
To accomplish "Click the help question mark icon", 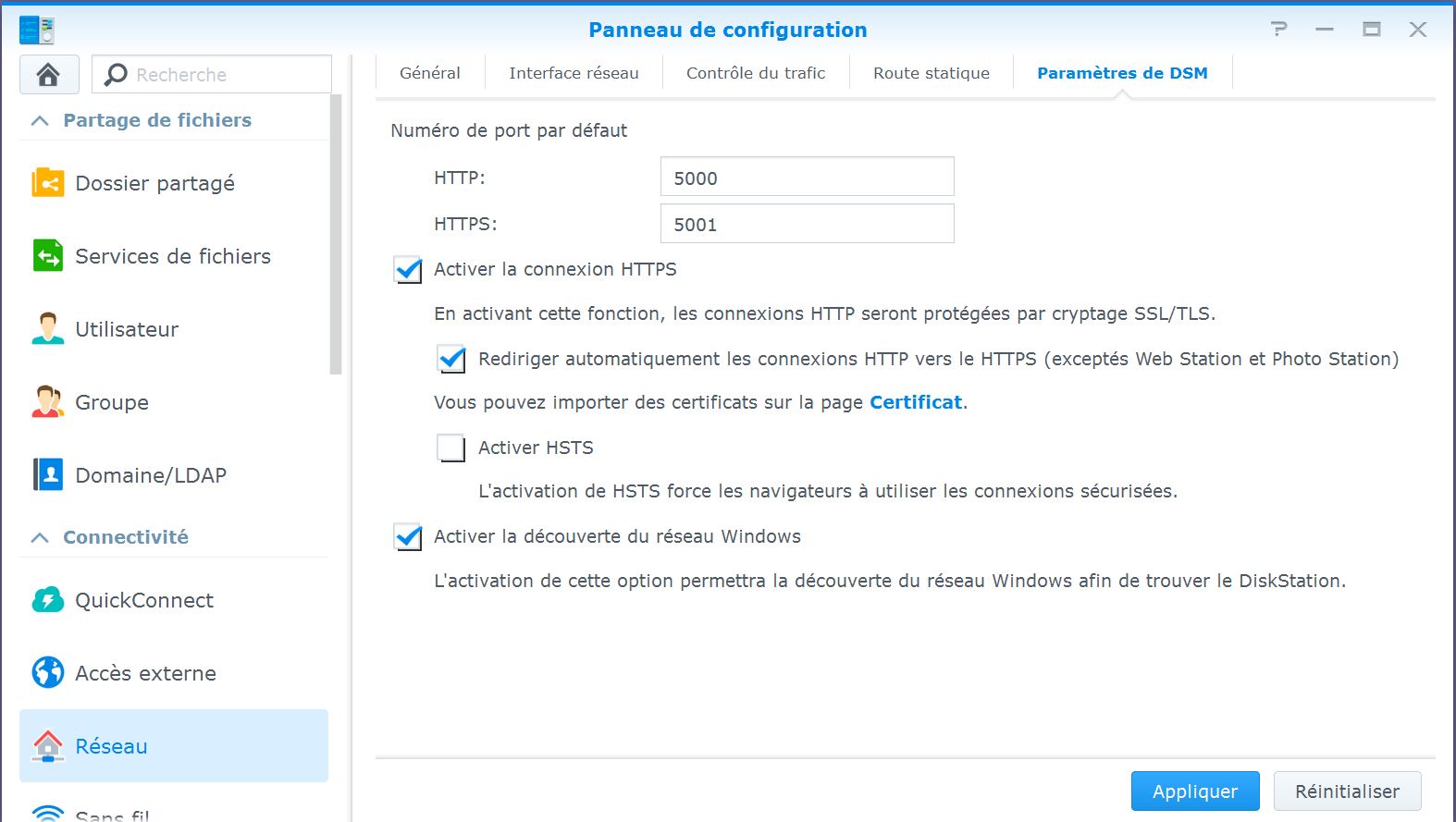I will pyautogui.click(x=1279, y=30).
